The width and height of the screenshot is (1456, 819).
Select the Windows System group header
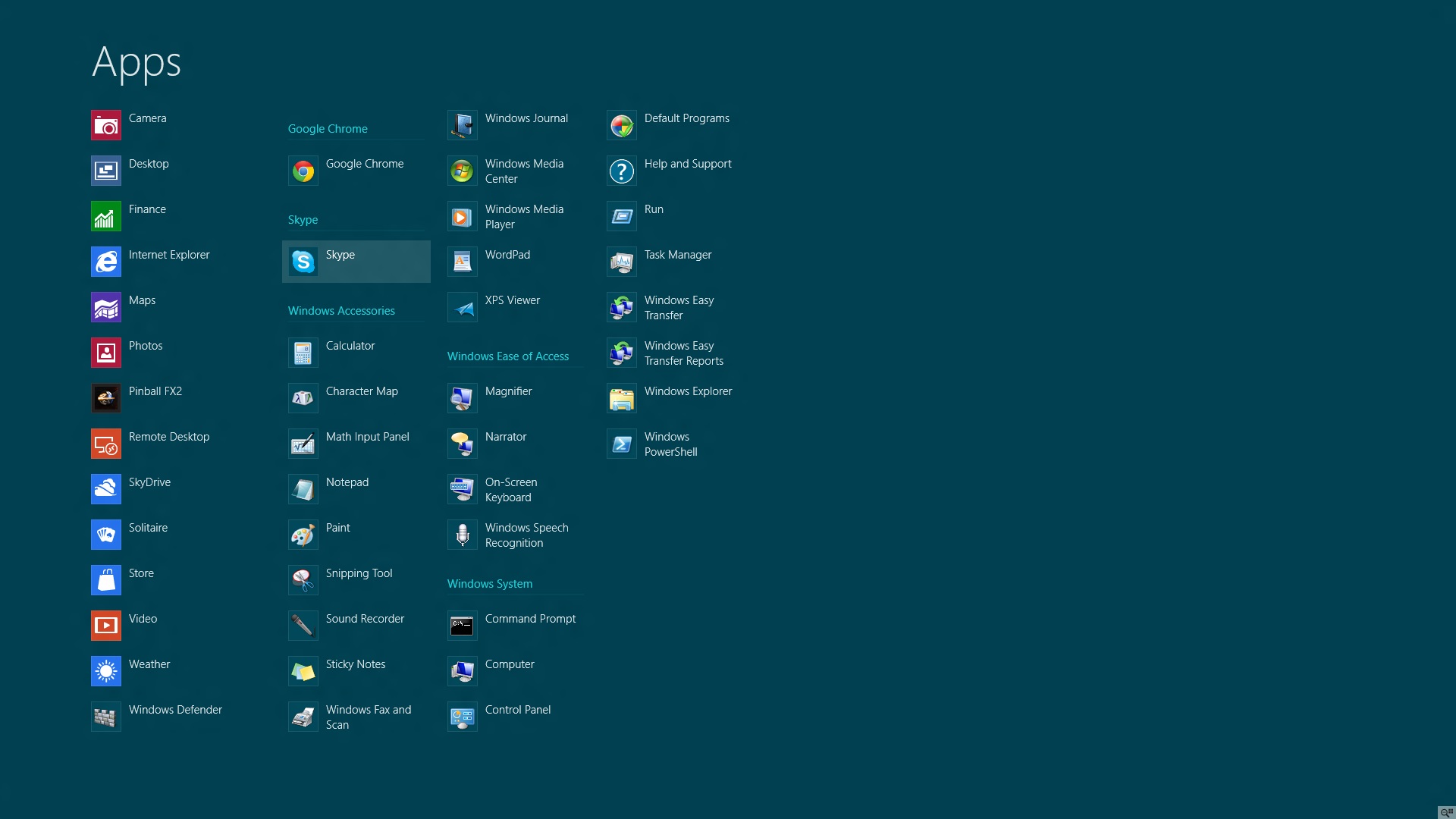[x=490, y=584]
